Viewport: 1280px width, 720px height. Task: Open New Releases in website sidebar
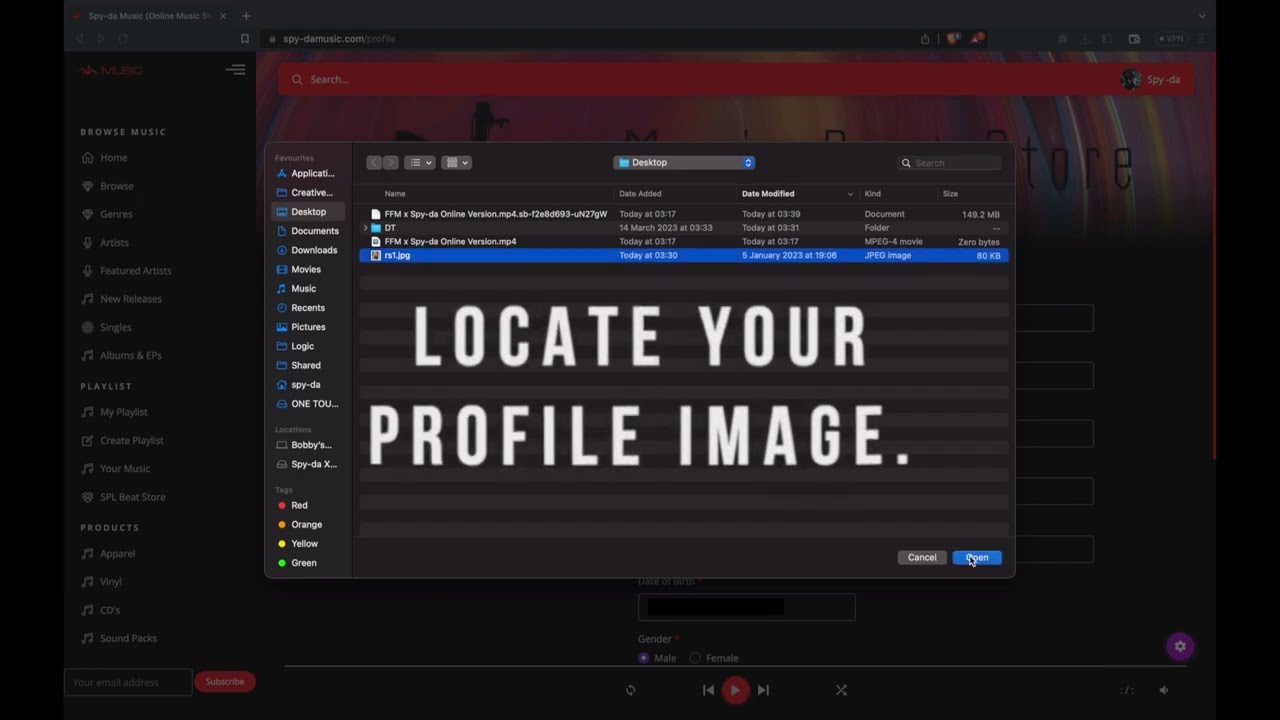pos(122,299)
